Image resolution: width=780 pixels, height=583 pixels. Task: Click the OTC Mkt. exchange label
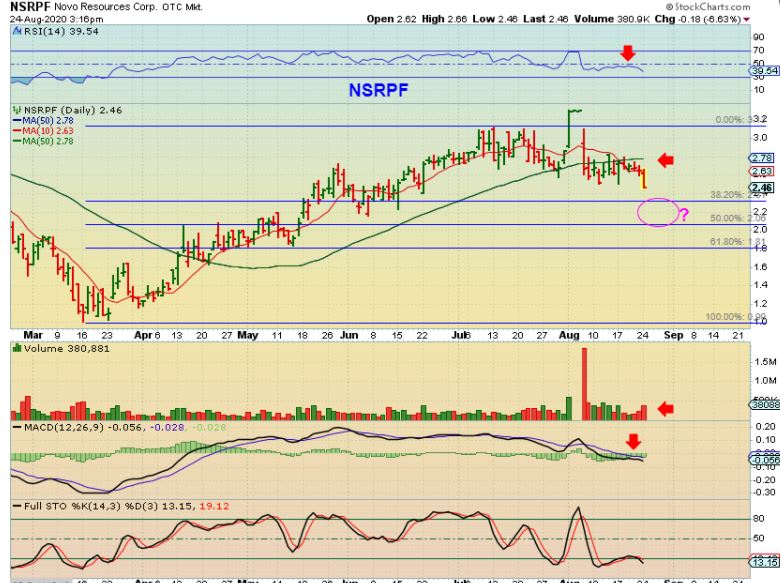182,7
